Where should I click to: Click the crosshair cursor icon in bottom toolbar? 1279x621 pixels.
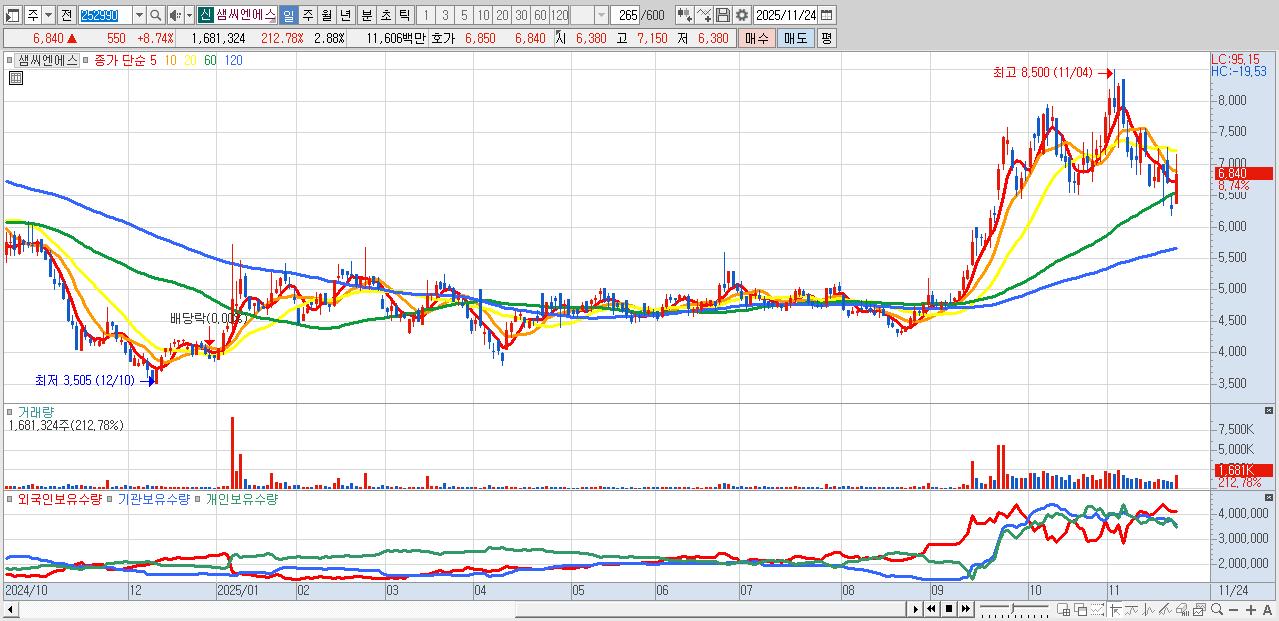coord(1115,609)
